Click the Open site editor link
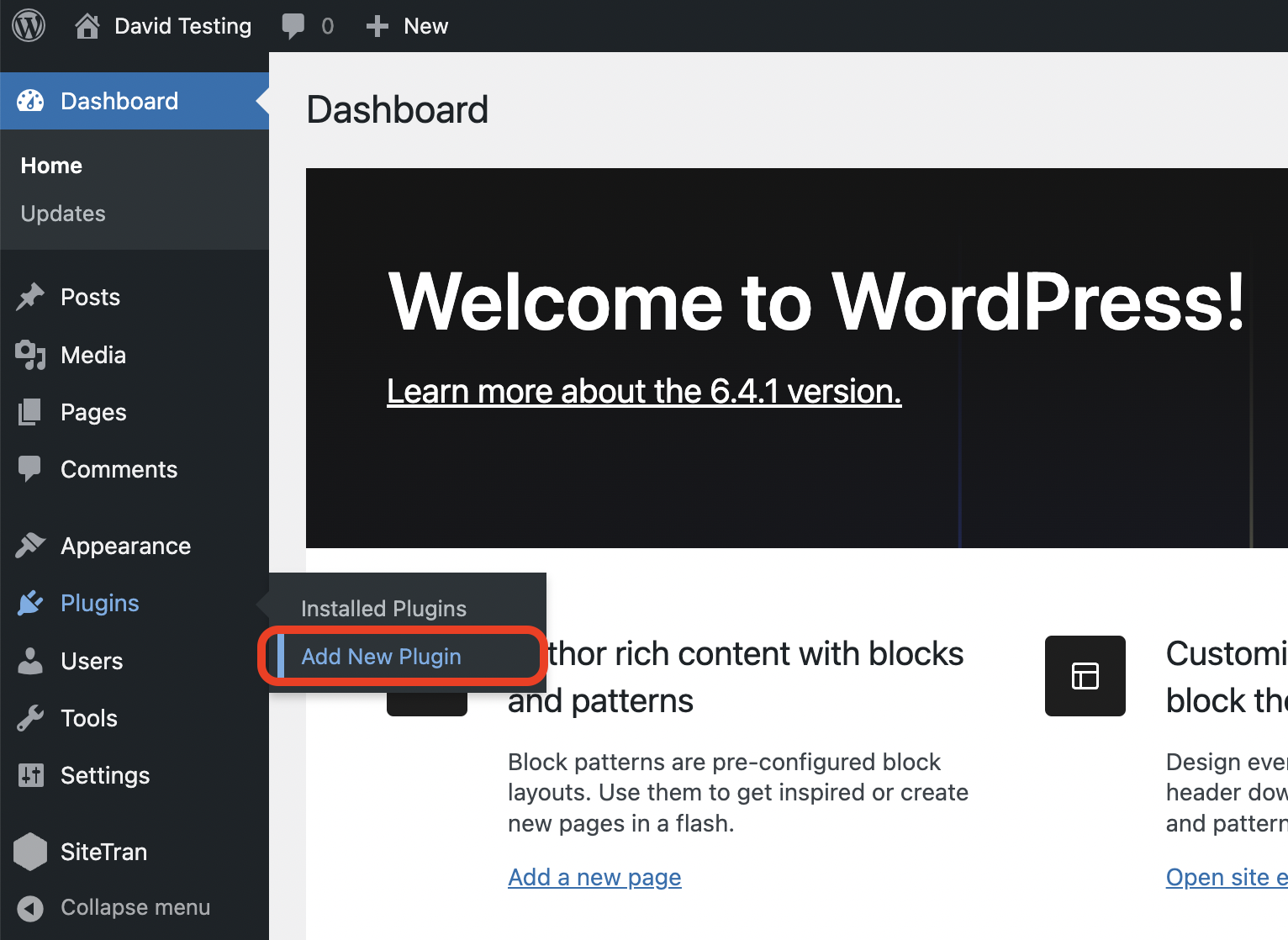The image size is (1288, 940). (x=1227, y=877)
